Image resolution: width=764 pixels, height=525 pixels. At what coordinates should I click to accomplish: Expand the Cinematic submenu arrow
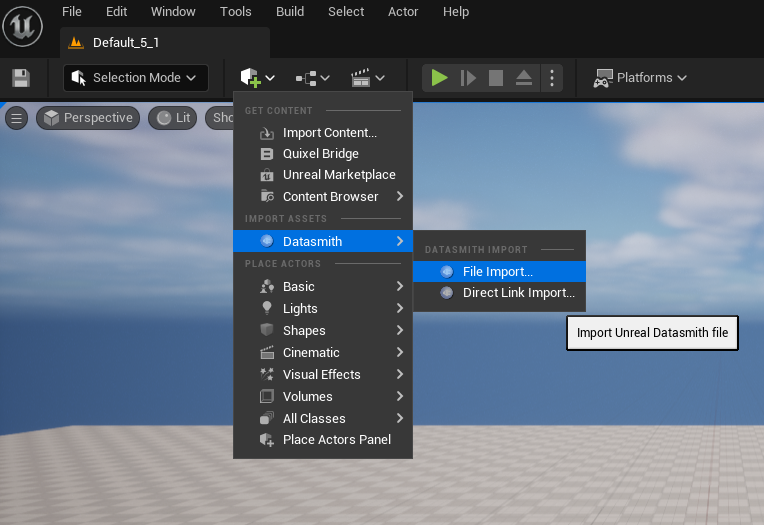coord(400,352)
